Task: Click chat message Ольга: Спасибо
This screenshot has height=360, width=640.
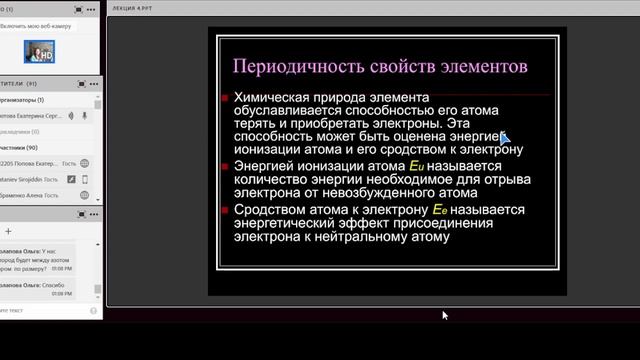Action: [x=38, y=289]
